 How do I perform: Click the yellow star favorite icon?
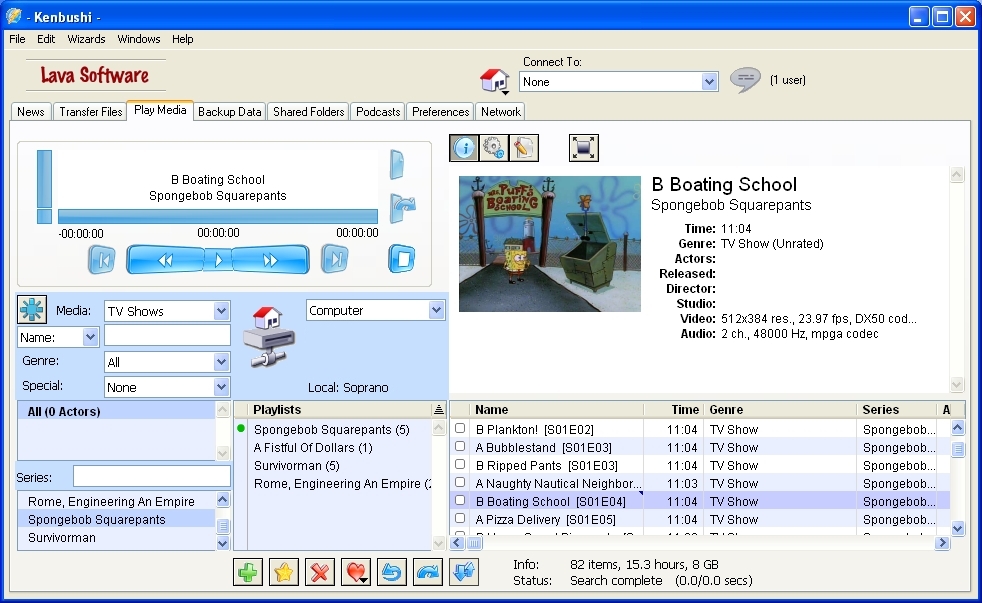[284, 572]
